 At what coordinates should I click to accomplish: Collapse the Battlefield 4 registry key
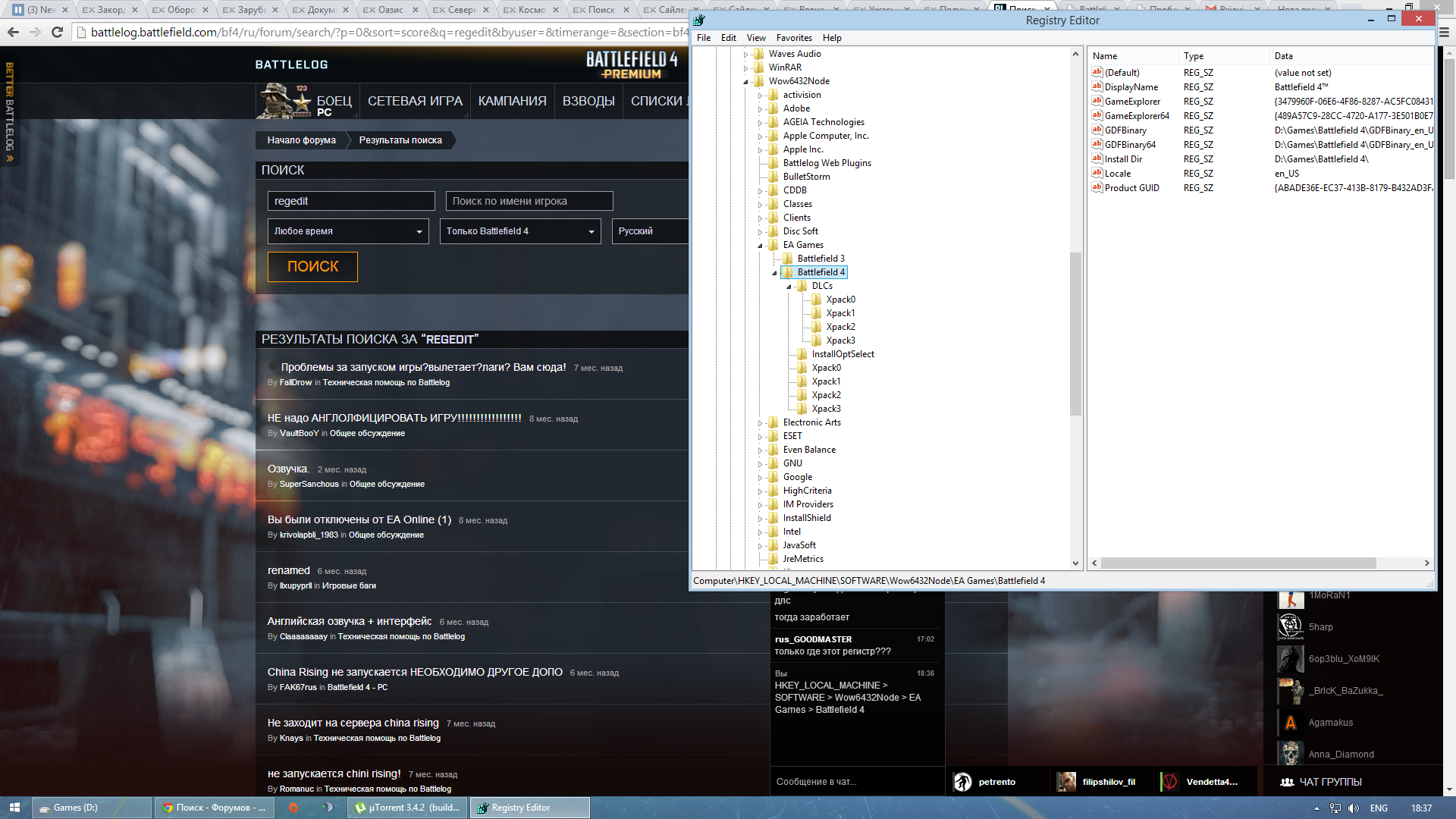(x=774, y=273)
